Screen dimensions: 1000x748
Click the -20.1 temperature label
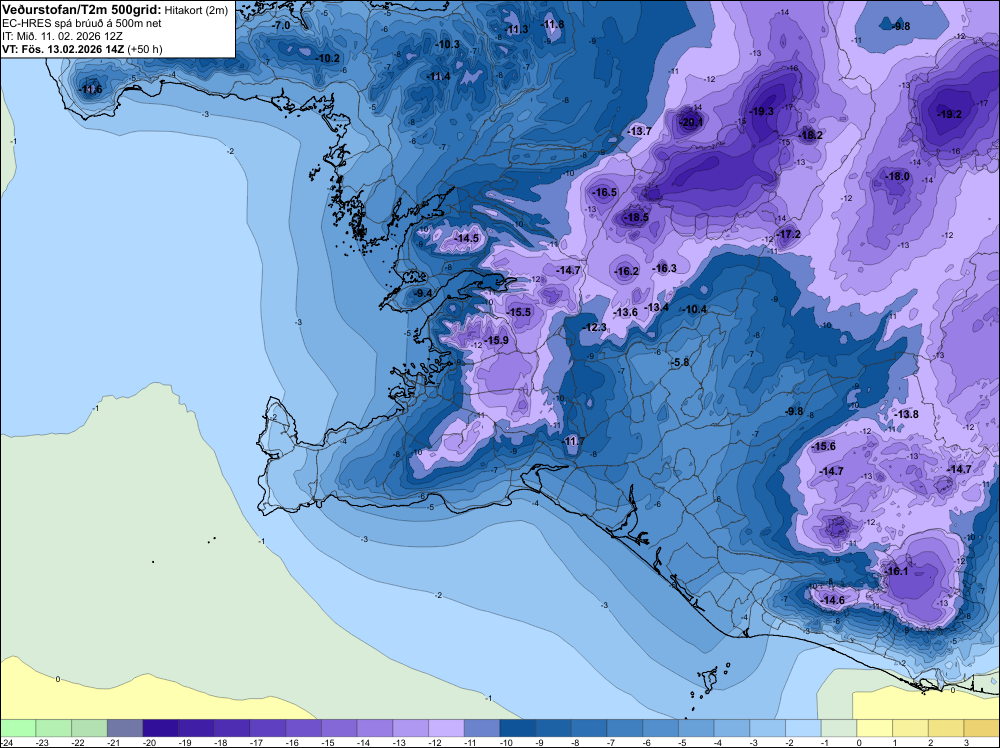point(691,122)
